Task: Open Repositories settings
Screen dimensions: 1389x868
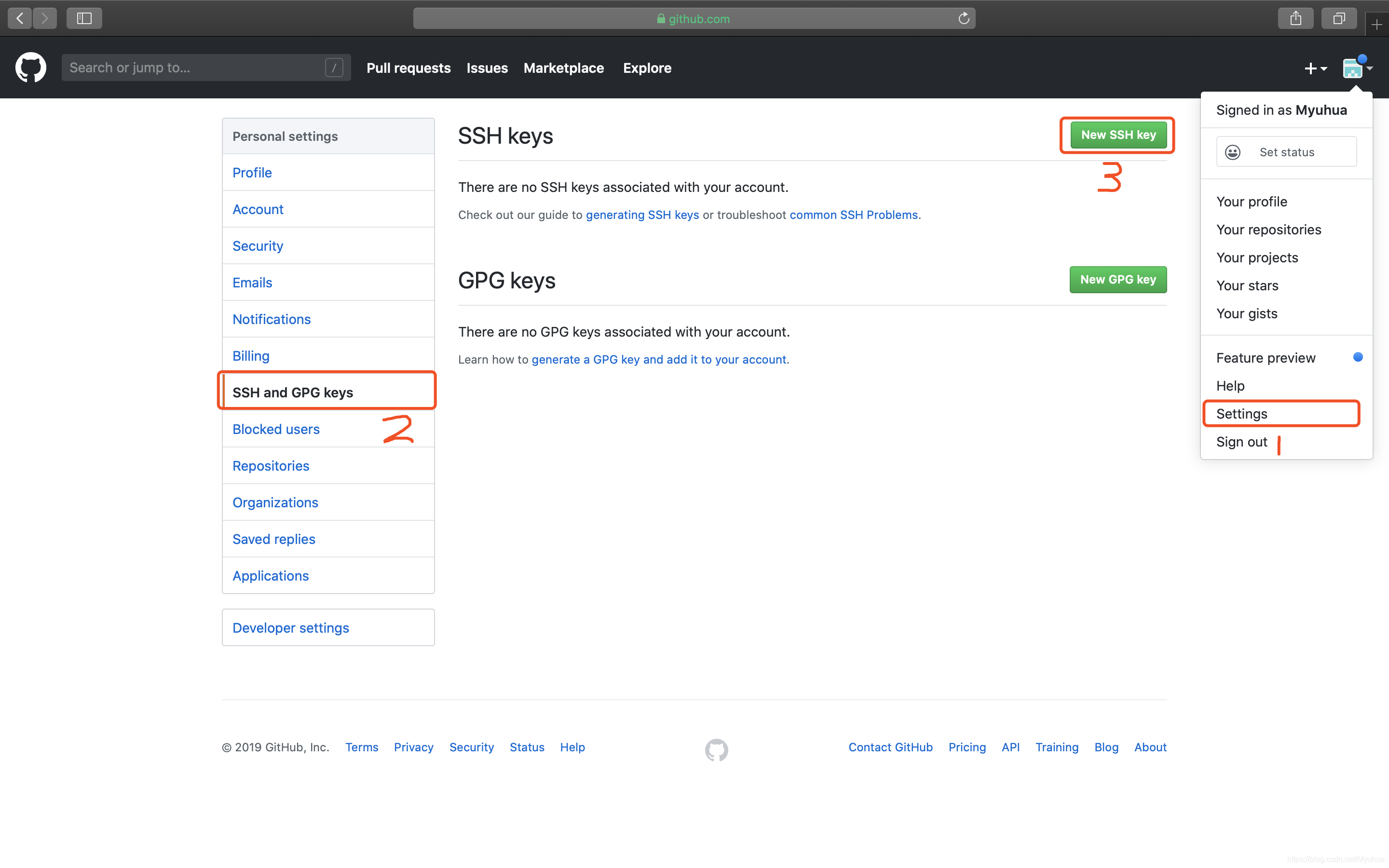Action: (x=328, y=465)
